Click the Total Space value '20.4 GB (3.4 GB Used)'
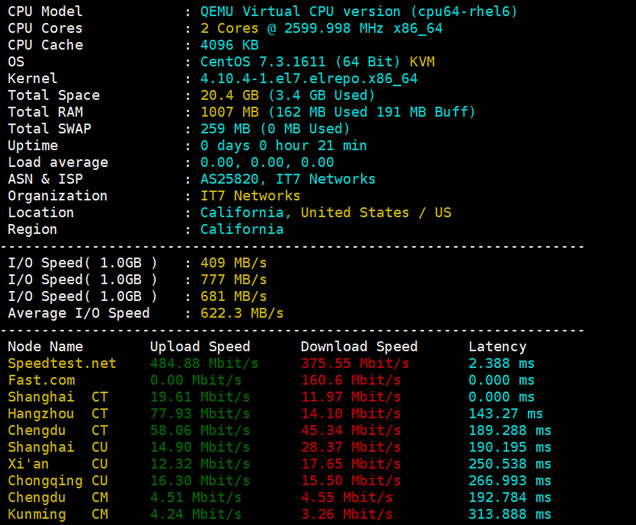Image resolution: width=636 pixels, height=525 pixels. (288, 95)
